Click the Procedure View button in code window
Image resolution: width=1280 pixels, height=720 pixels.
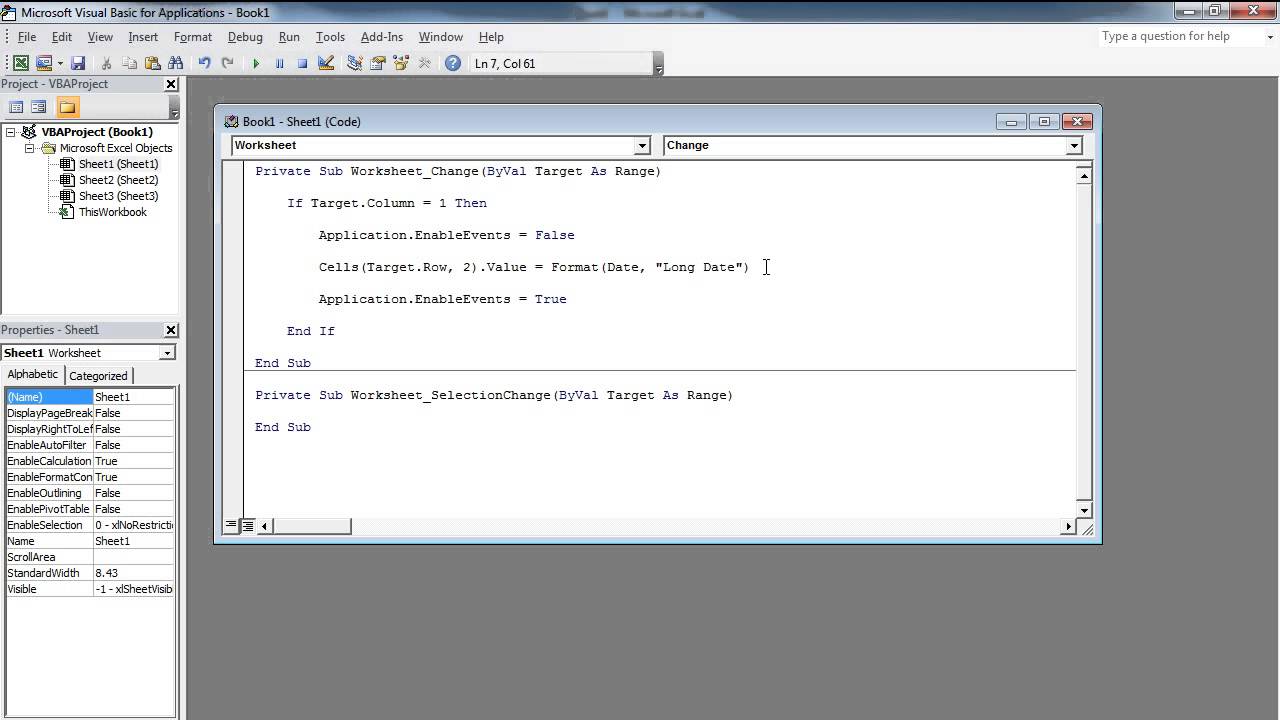(232, 525)
